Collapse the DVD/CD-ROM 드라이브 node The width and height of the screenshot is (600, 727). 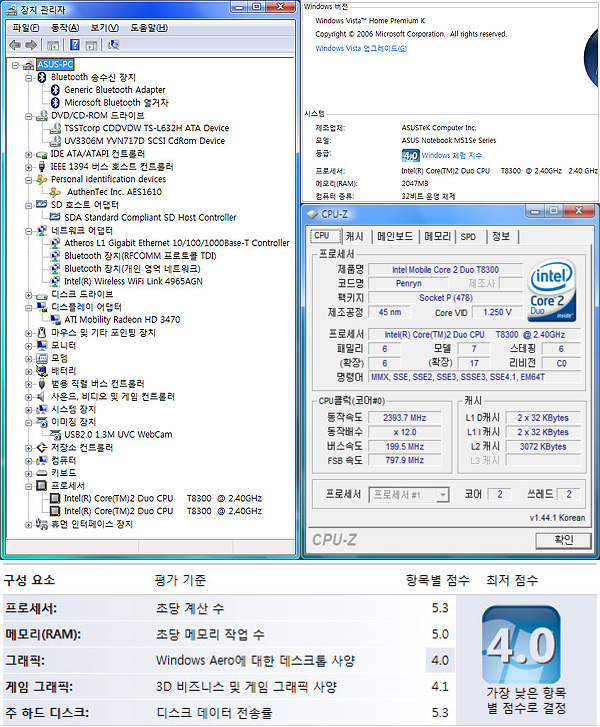pyautogui.click(x=29, y=116)
